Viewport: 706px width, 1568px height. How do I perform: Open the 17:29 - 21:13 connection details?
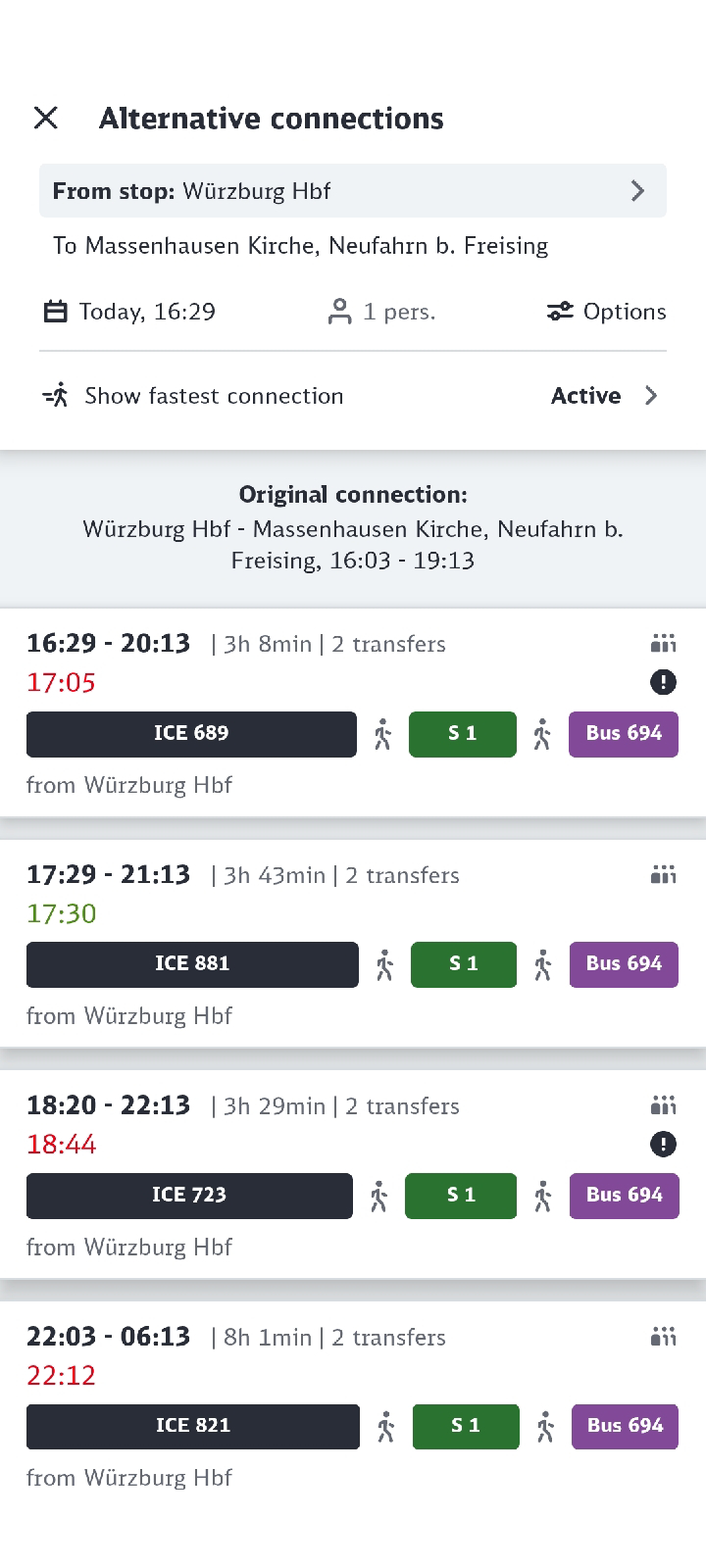[x=353, y=944]
